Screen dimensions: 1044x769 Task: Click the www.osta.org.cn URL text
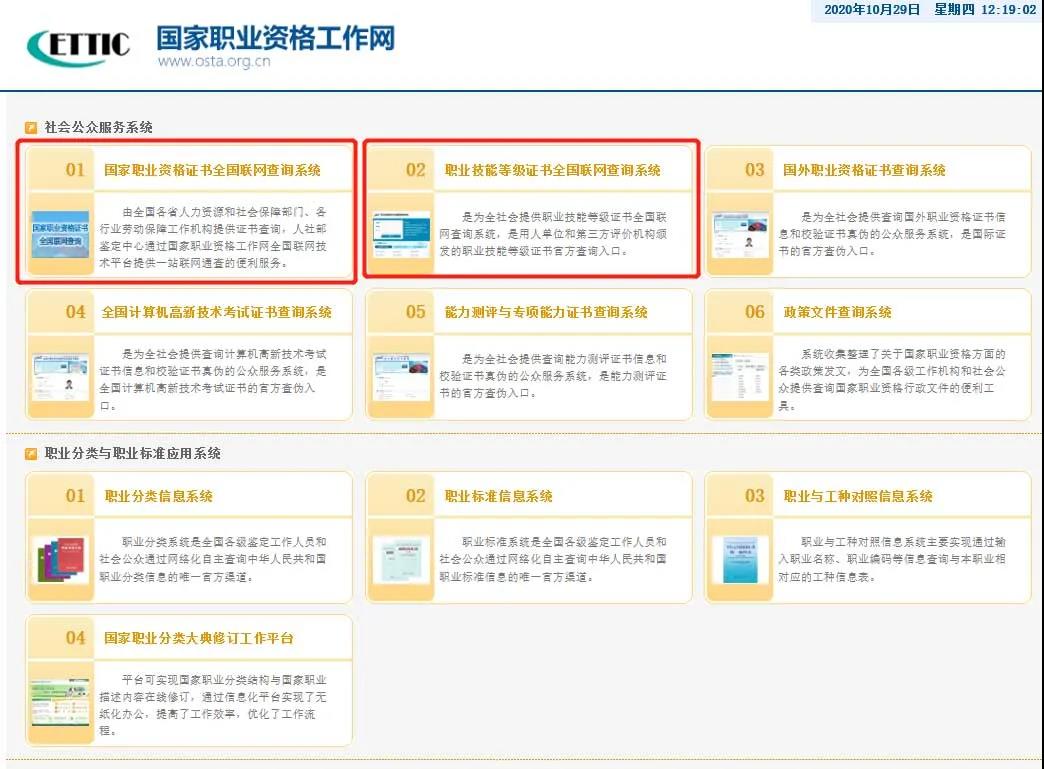pos(214,61)
